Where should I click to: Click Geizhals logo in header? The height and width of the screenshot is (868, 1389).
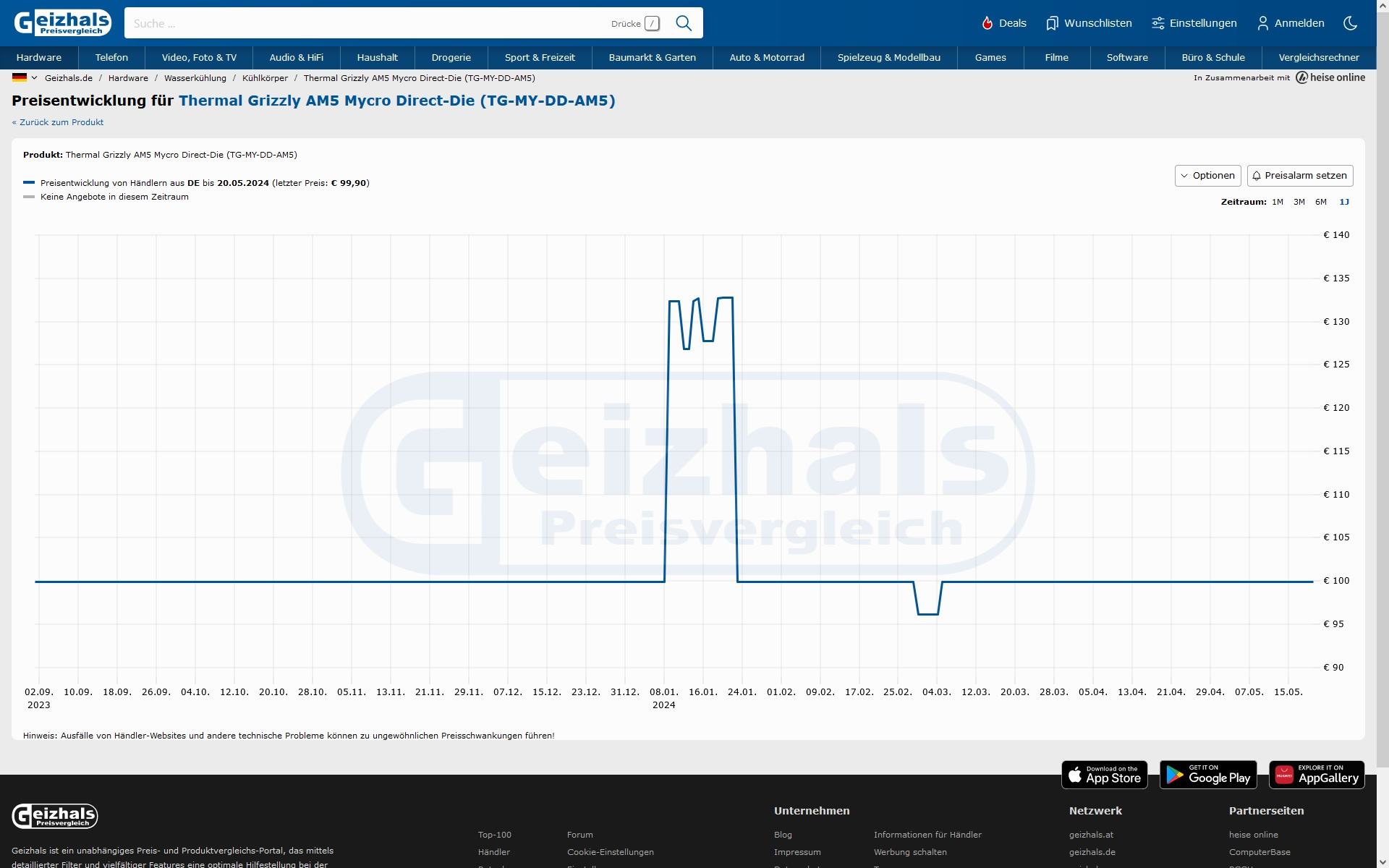coord(63,22)
